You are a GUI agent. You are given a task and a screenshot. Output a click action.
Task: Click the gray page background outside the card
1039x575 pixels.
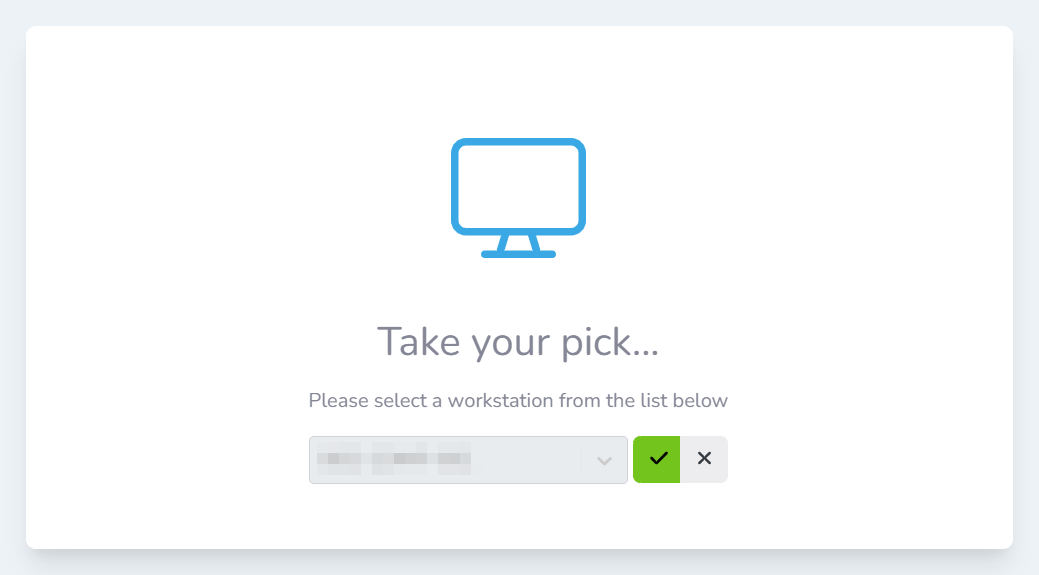tap(12, 300)
